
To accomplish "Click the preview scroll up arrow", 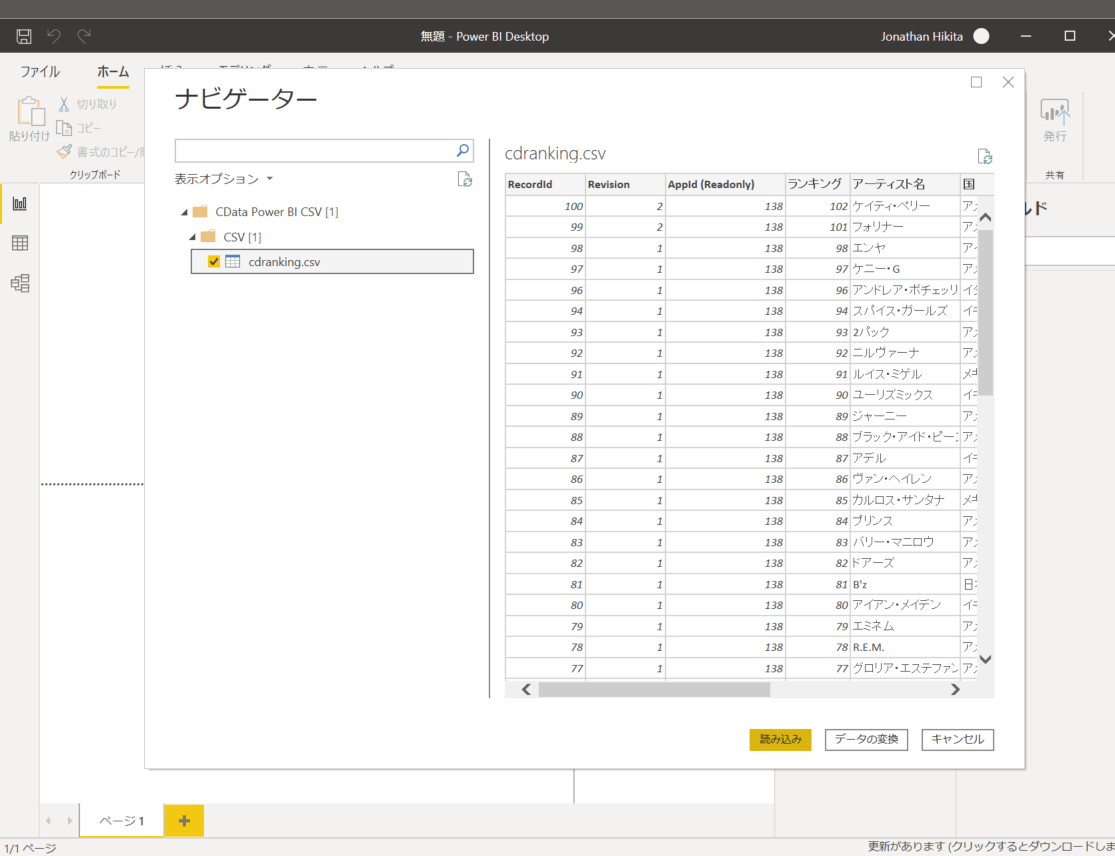I will click(986, 218).
